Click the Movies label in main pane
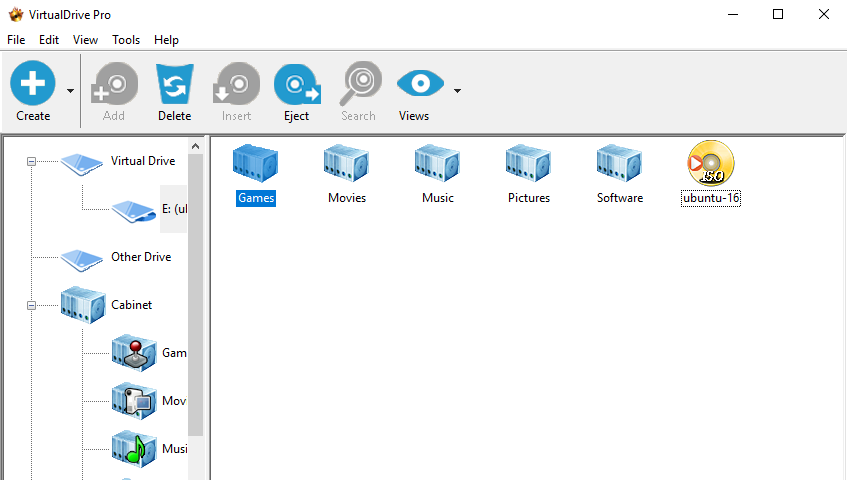The width and height of the screenshot is (847, 480). (x=347, y=198)
